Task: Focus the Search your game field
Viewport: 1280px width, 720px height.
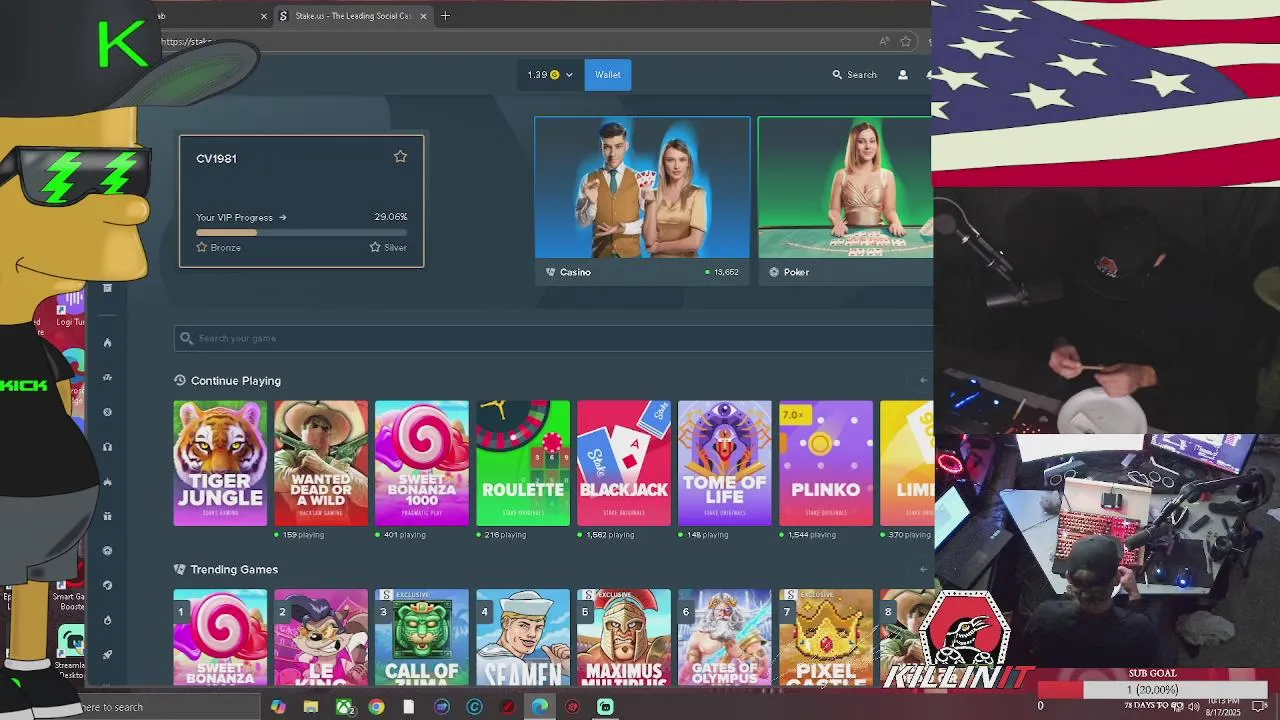Action: [553, 338]
